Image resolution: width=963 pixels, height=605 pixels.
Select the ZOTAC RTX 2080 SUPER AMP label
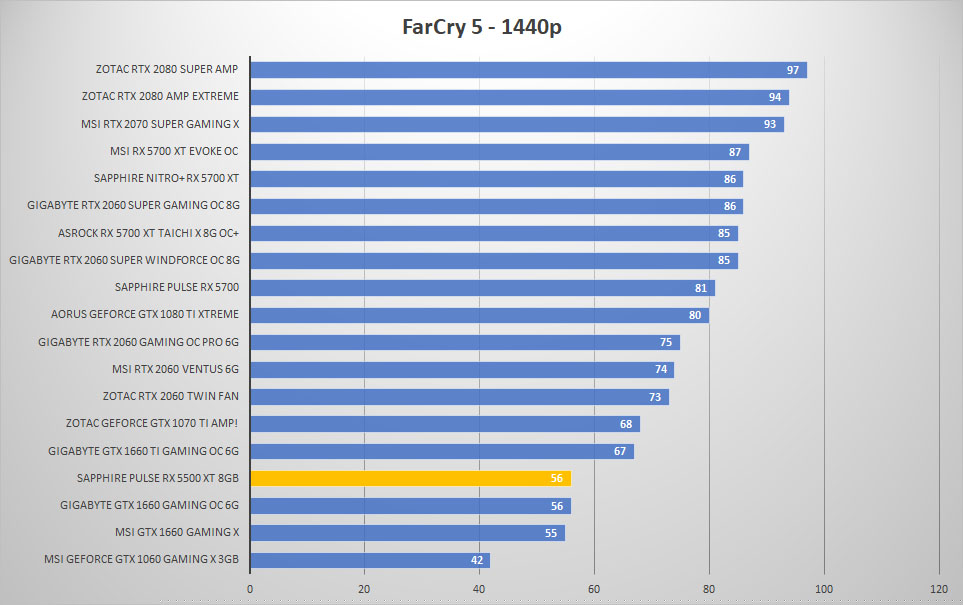coord(166,69)
